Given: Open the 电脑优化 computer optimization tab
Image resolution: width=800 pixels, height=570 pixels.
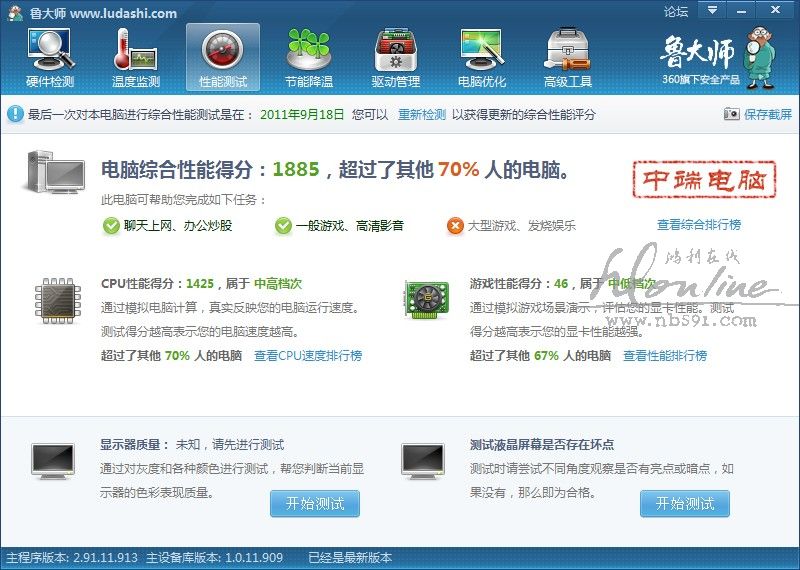Looking at the screenshot, I should 482,57.
